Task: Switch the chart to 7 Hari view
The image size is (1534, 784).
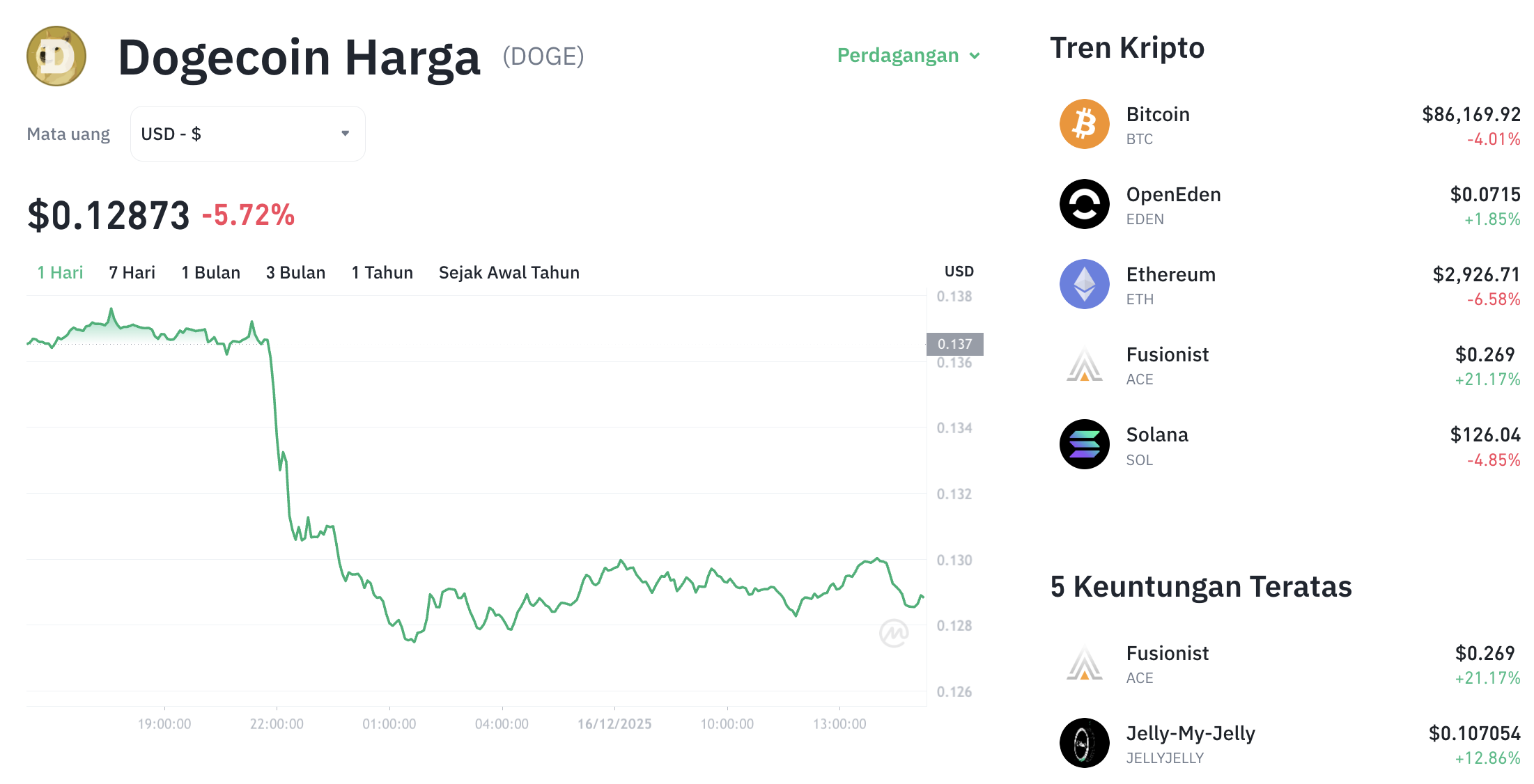Action: point(132,272)
